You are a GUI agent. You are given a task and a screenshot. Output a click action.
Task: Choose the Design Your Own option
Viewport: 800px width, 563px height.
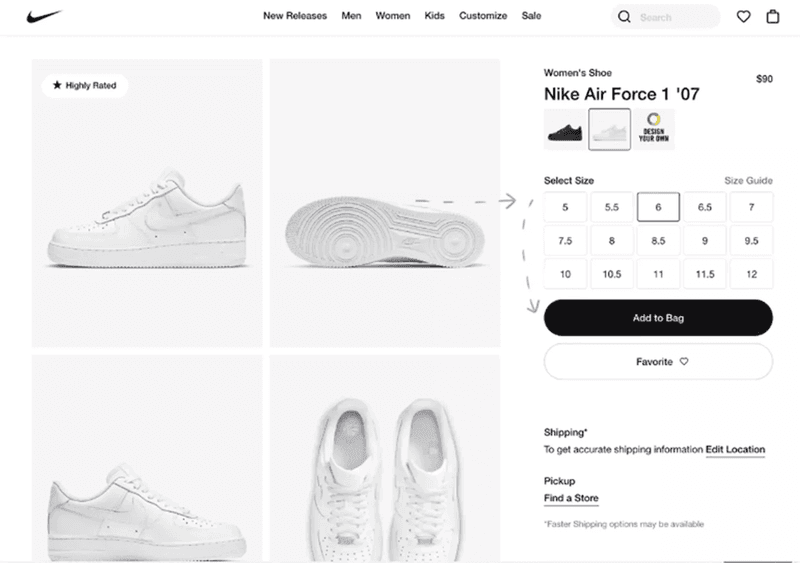pyautogui.click(x=654, y=130)
